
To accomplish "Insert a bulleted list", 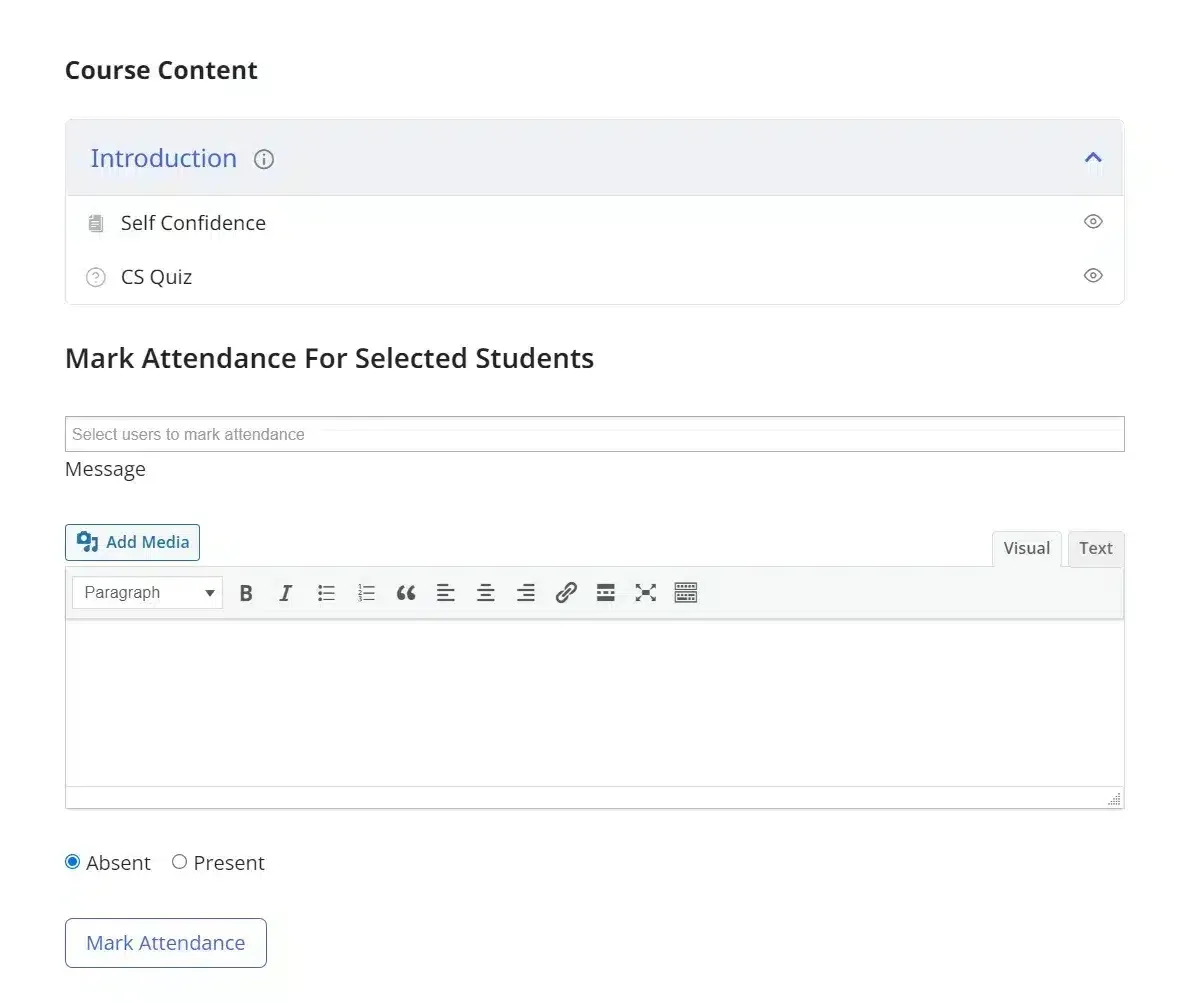I will pos(326,592).
